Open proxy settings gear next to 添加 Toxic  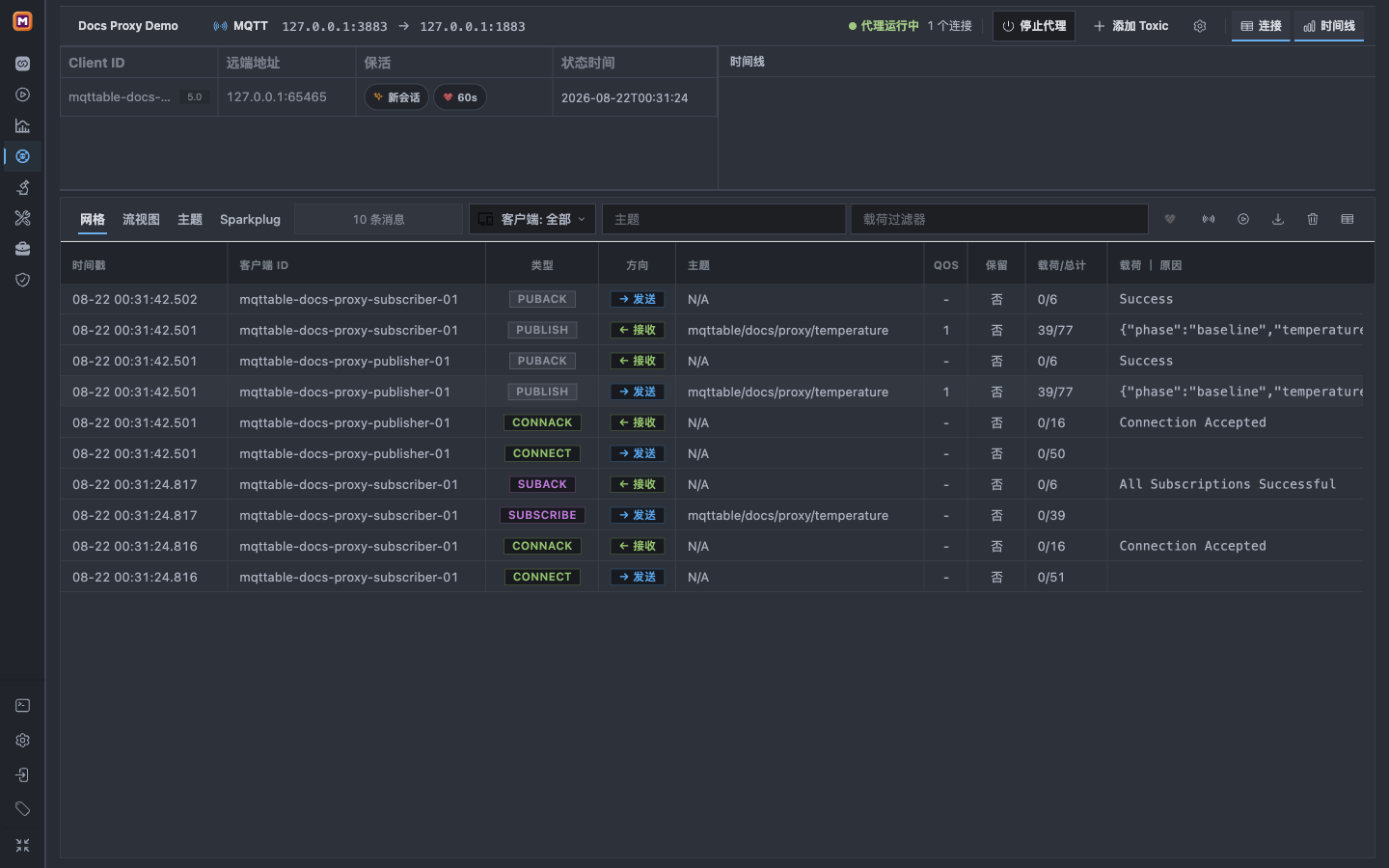(1200, 26)
